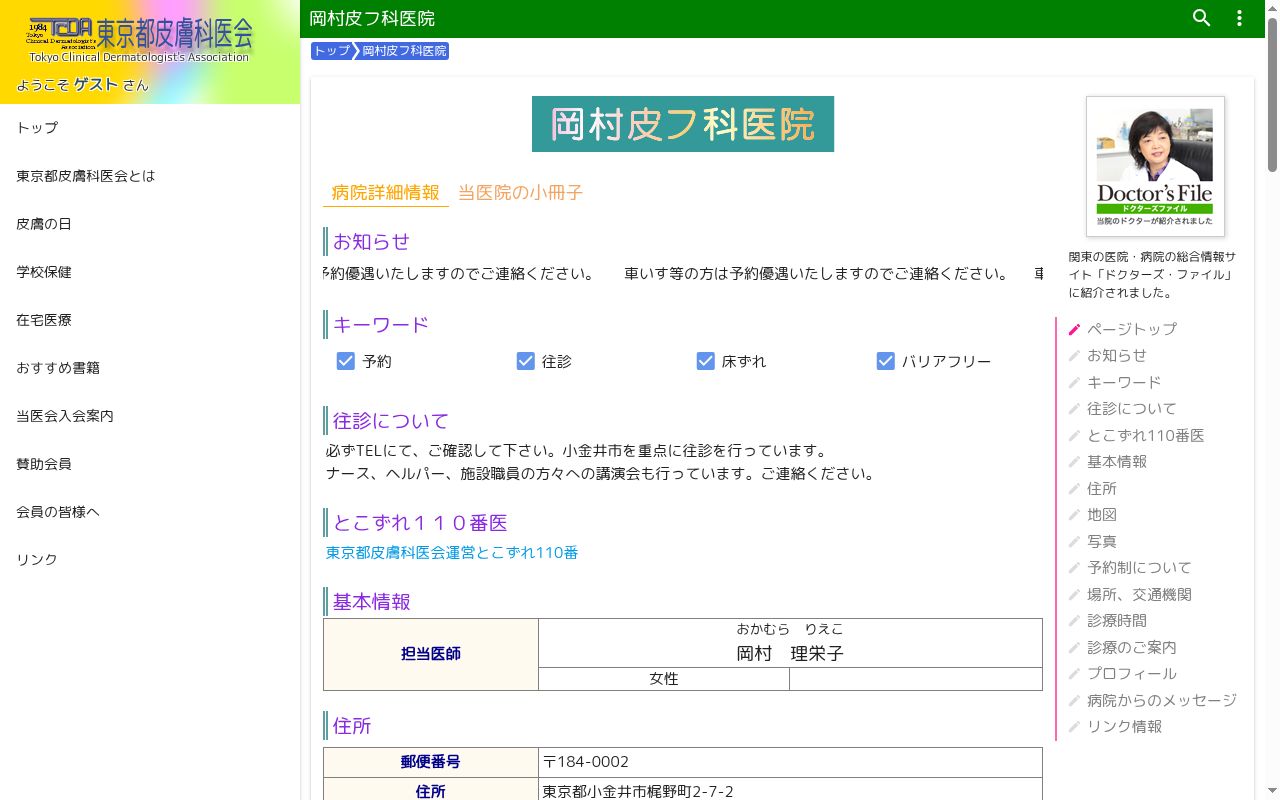Open 賛助会員 menu item
Image resolution: width=1280 pixels, height=800 pixels.
pyautogui.click(x=150, y=464)
